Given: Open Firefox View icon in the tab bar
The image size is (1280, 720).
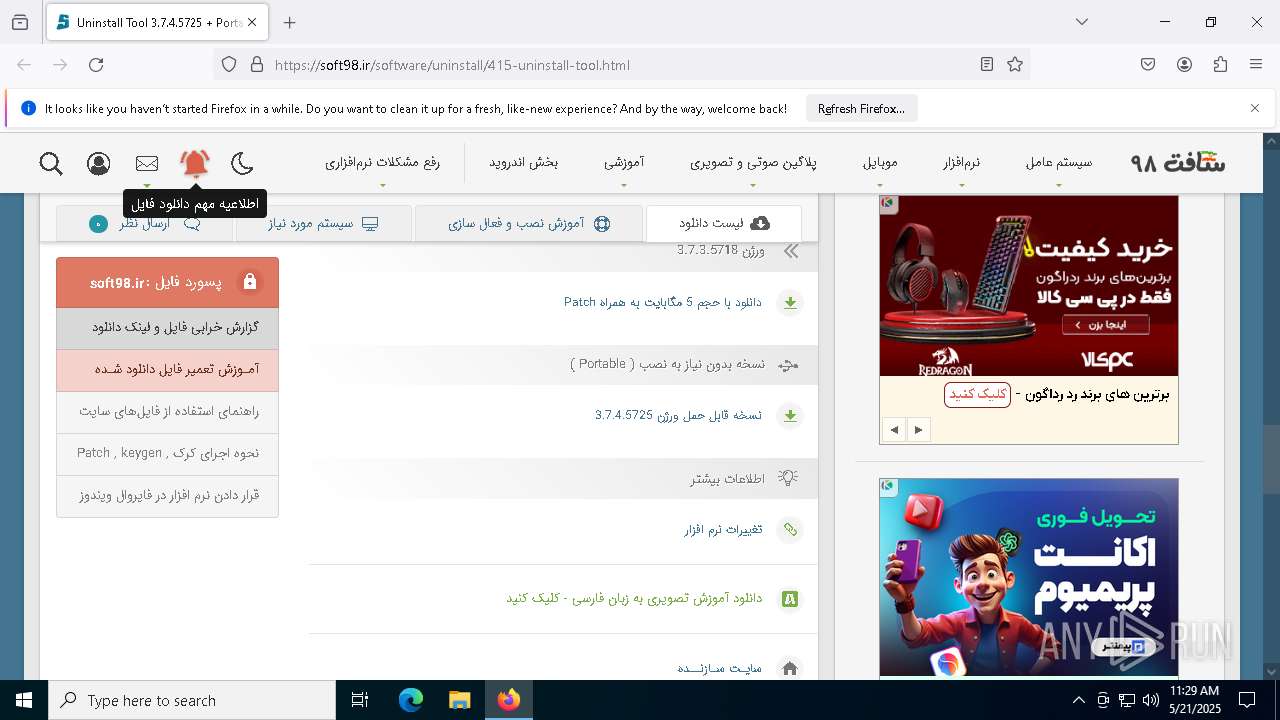Looking at the screenshot, I should [20, 22].
